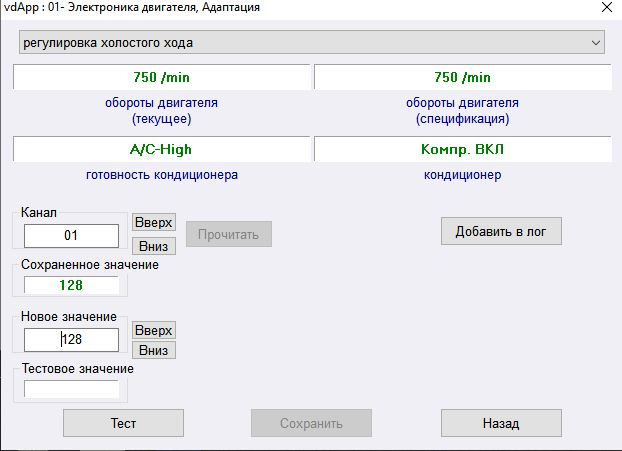Click the 'Сохраненное значение' field showing 128
This screenshot has height=451, width=622.
coord(71,285)
